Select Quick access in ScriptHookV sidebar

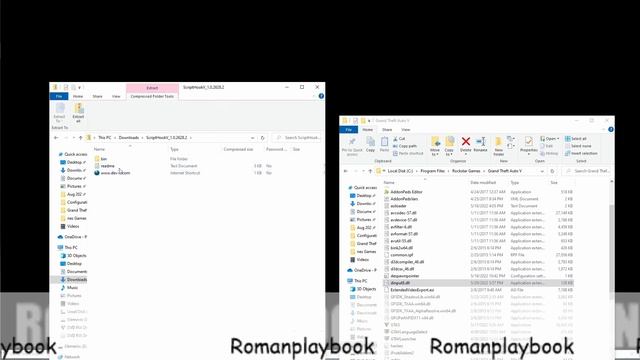pos(73,154)
